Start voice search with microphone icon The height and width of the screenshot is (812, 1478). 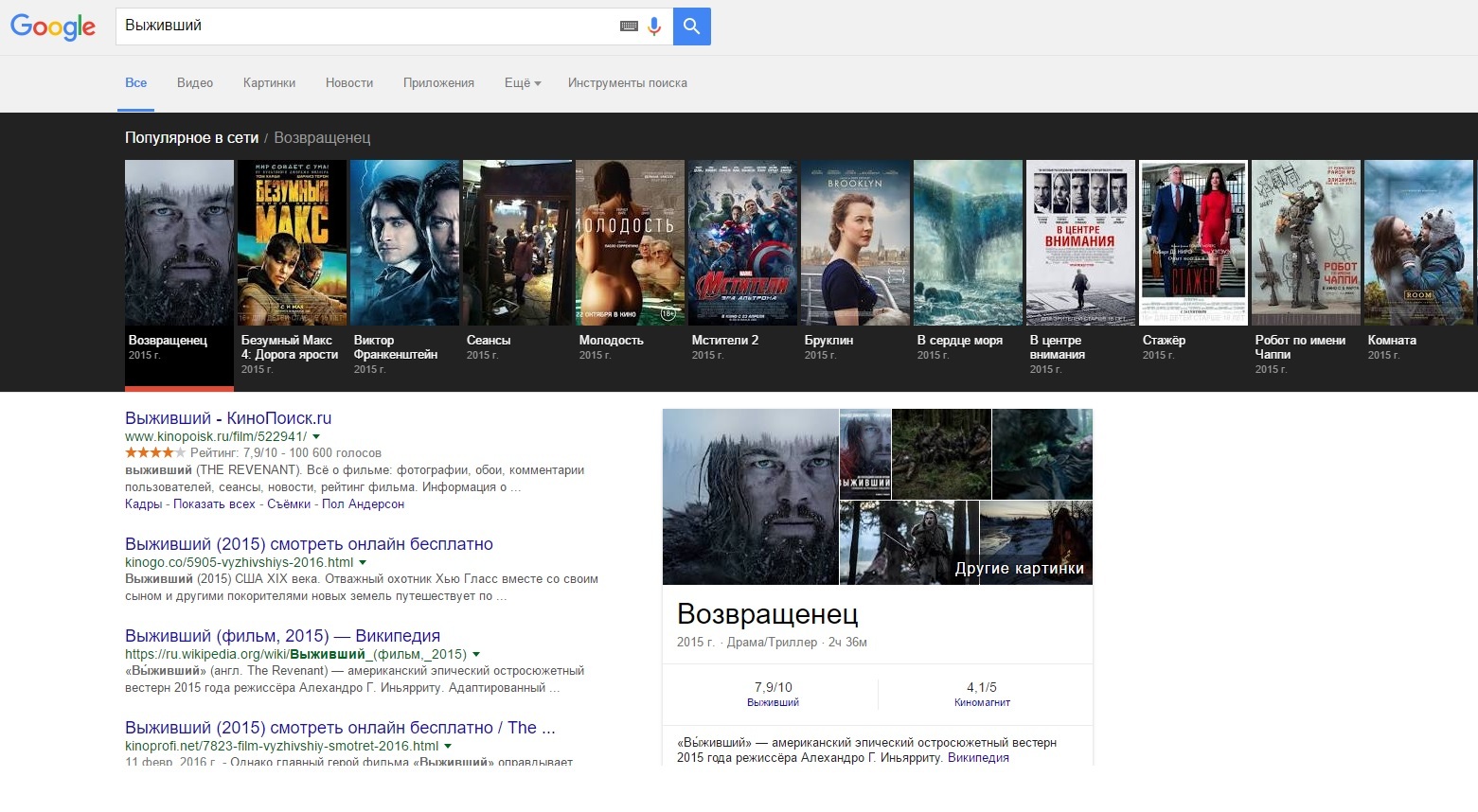pos(653,26)
